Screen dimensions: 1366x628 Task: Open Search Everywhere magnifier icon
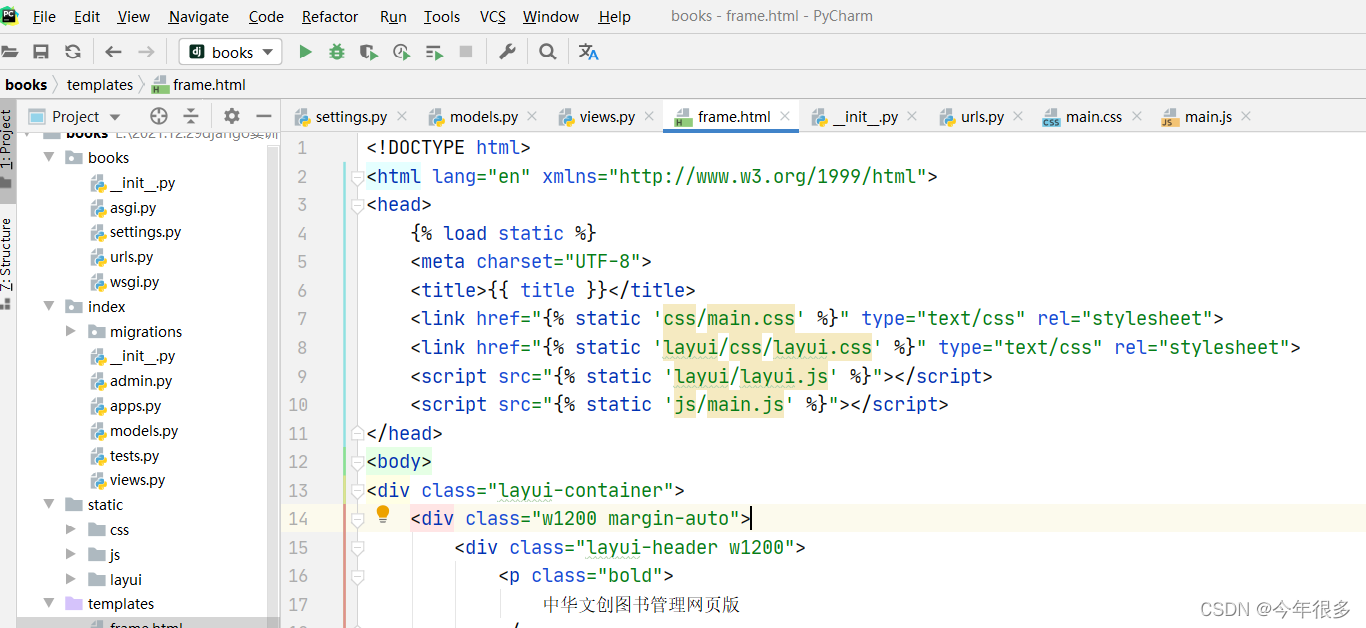pos(547,52)
